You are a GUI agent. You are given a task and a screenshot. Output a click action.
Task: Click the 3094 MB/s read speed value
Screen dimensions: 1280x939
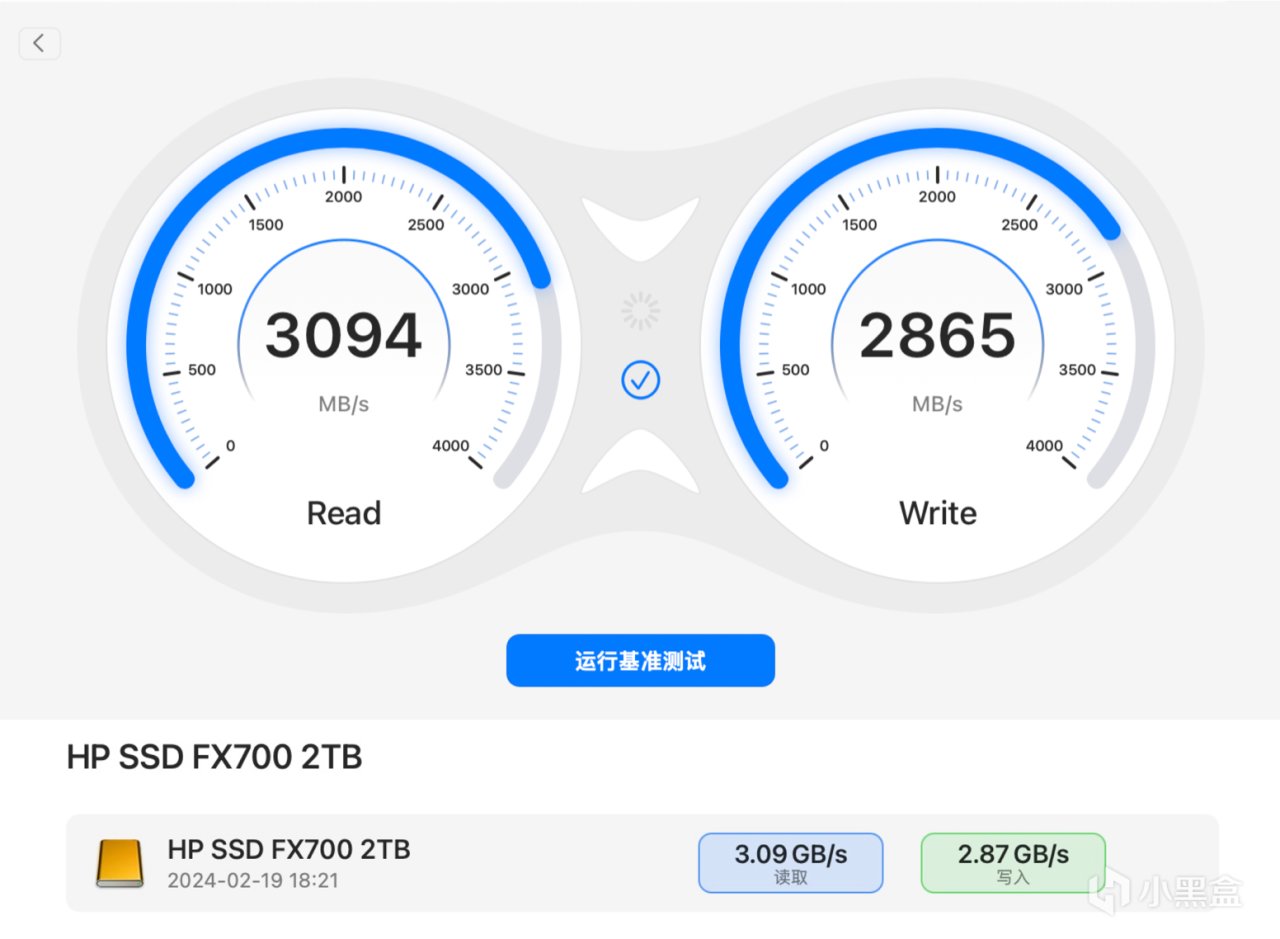coord(343,336)
